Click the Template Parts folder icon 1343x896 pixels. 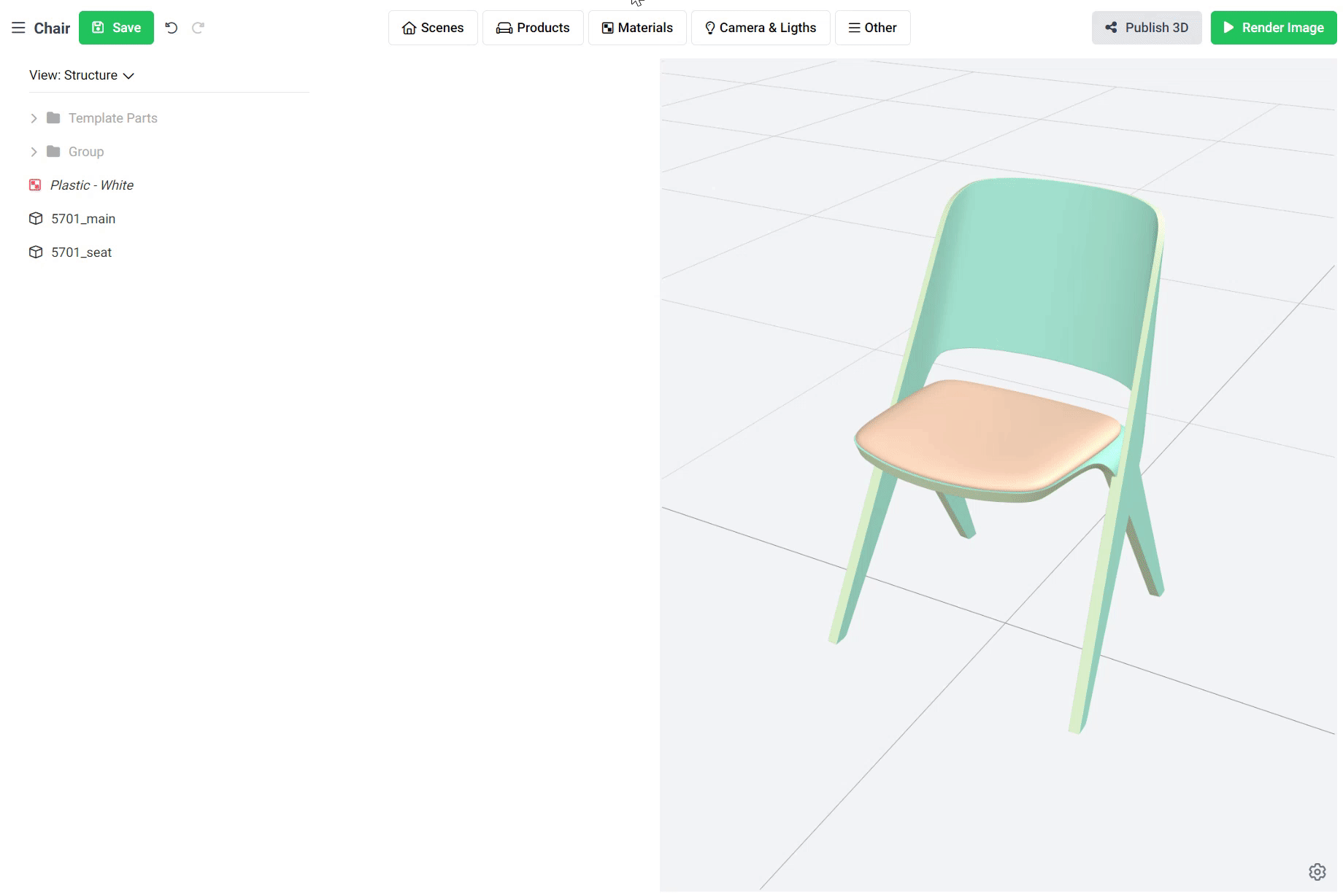tap(53, 118)
